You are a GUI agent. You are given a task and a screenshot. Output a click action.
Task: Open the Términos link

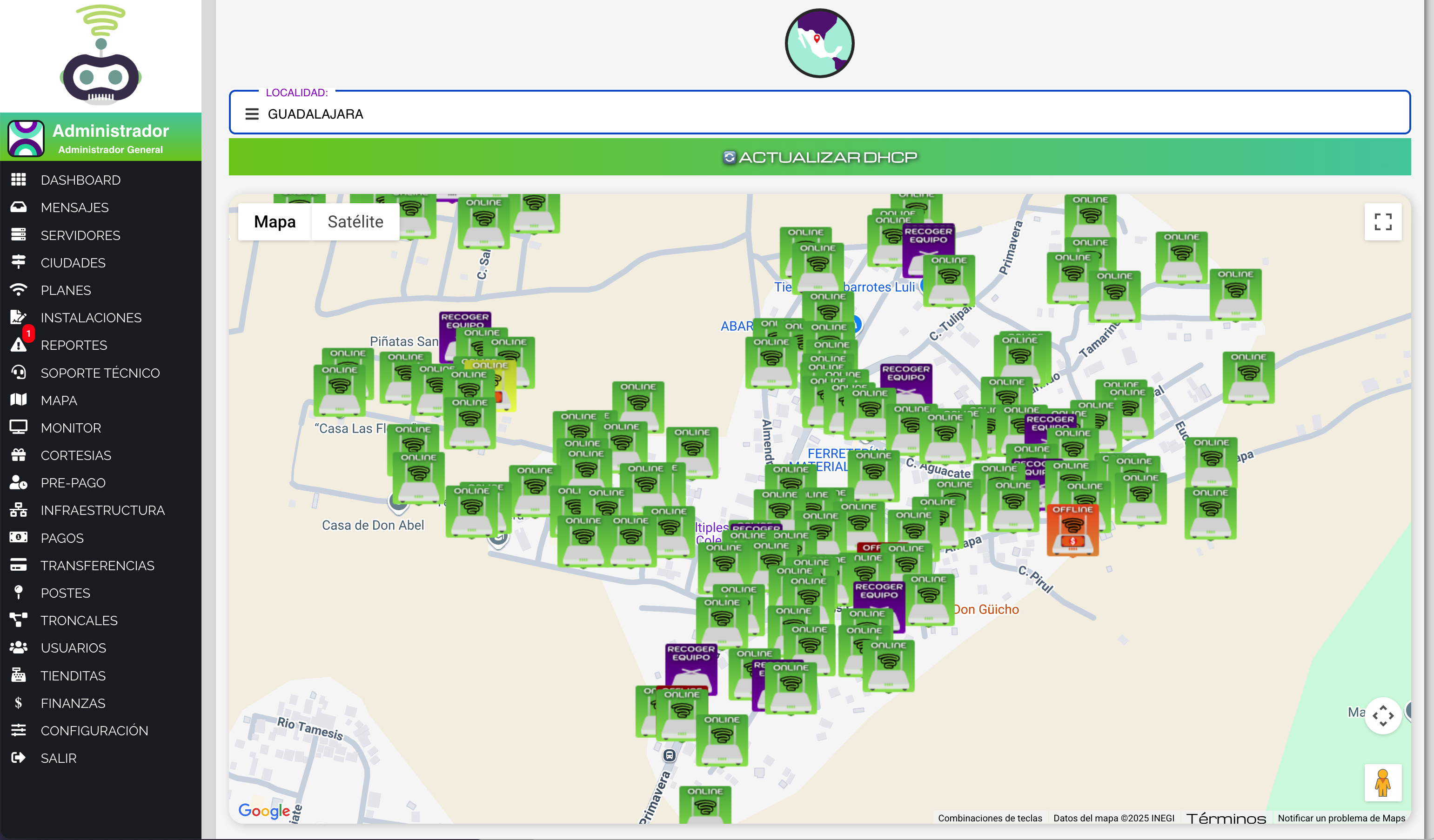1227,818
